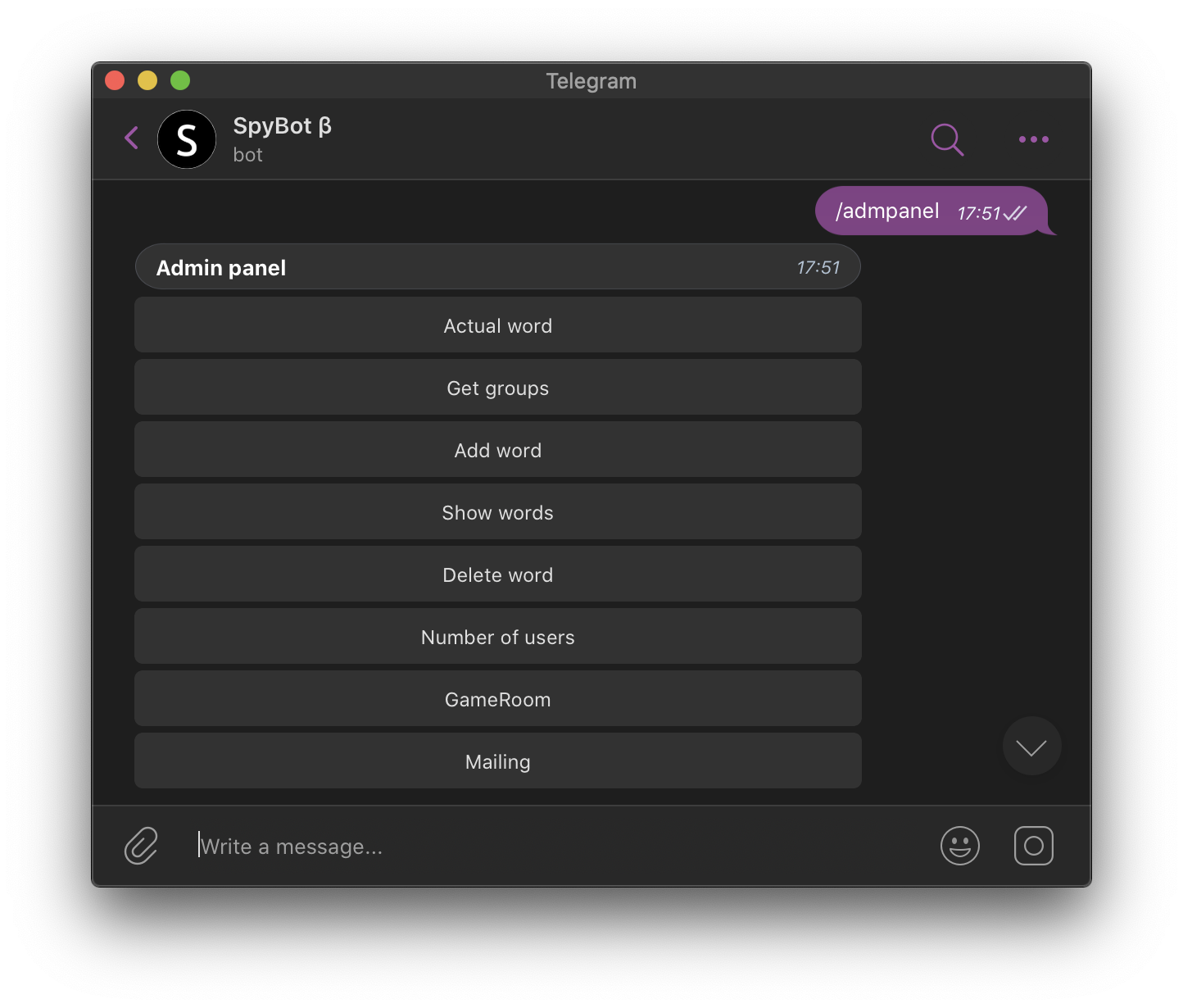Viewport: 1183px width, 1008px height.
Task: Click the Actual word button
Action: [x=498, y=325]
